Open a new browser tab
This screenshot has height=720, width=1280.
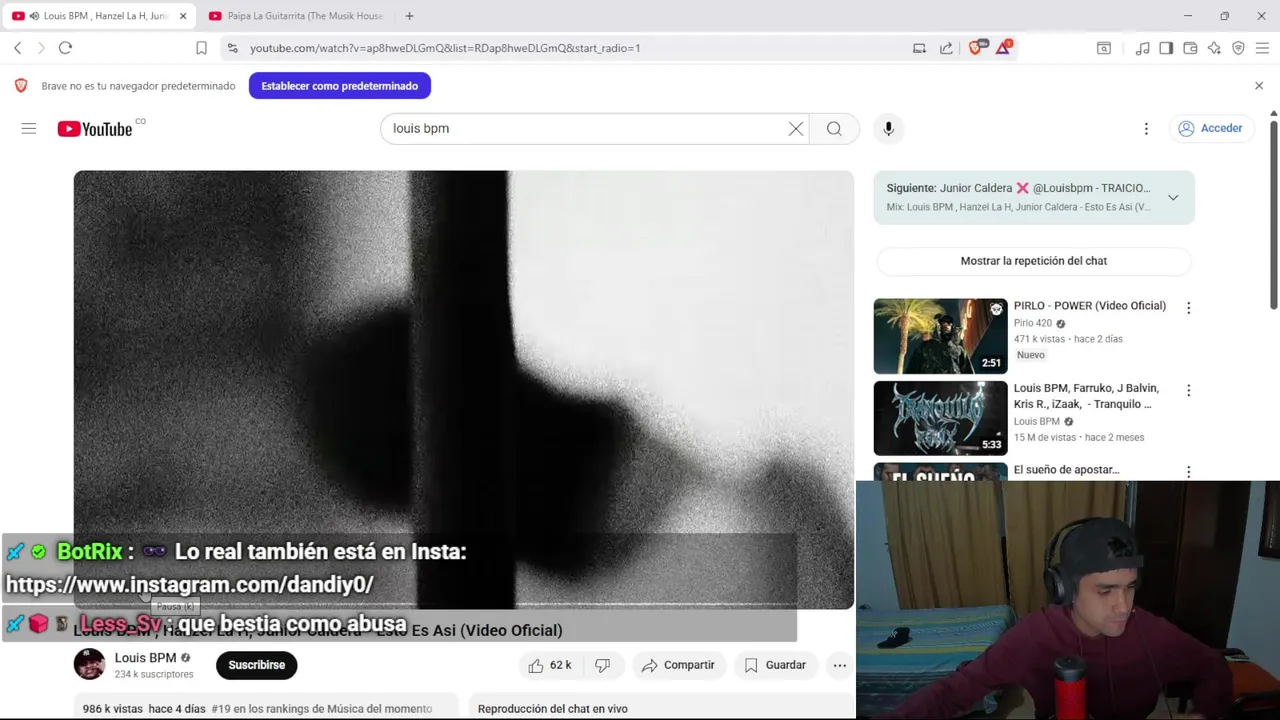409,16
